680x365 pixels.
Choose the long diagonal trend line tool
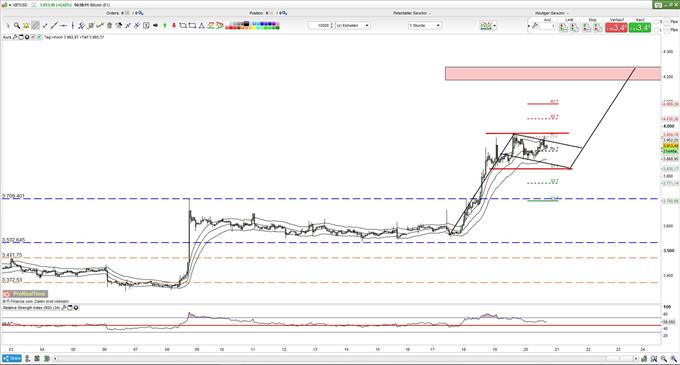point(54,26)
